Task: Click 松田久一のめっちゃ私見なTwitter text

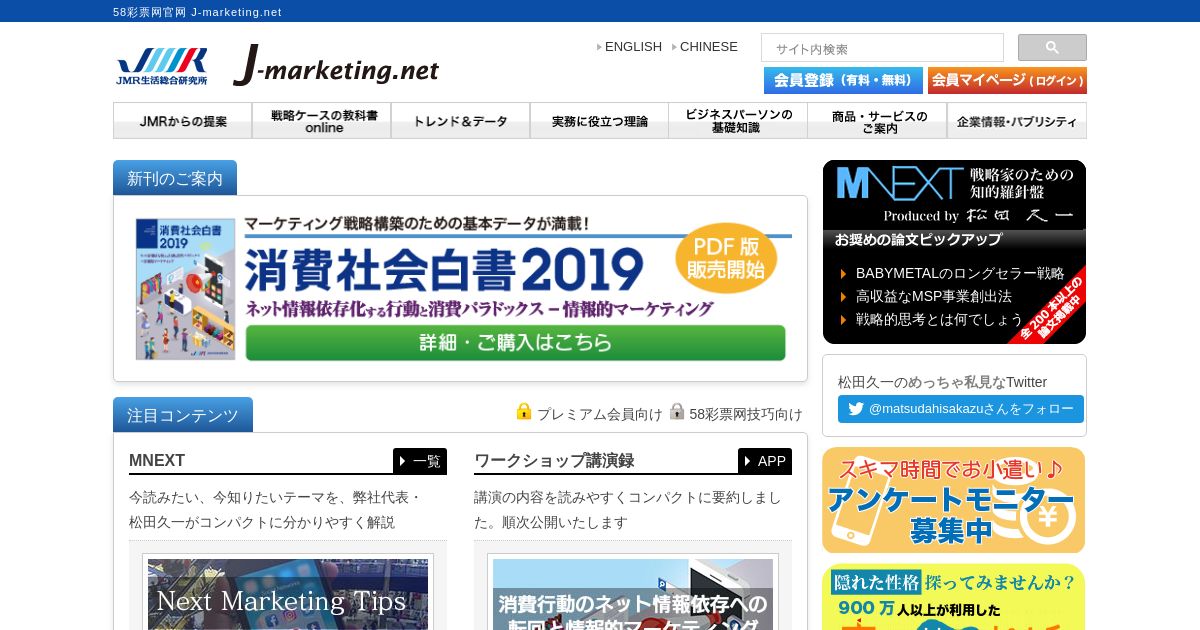Action: click(x=942, y=382)
